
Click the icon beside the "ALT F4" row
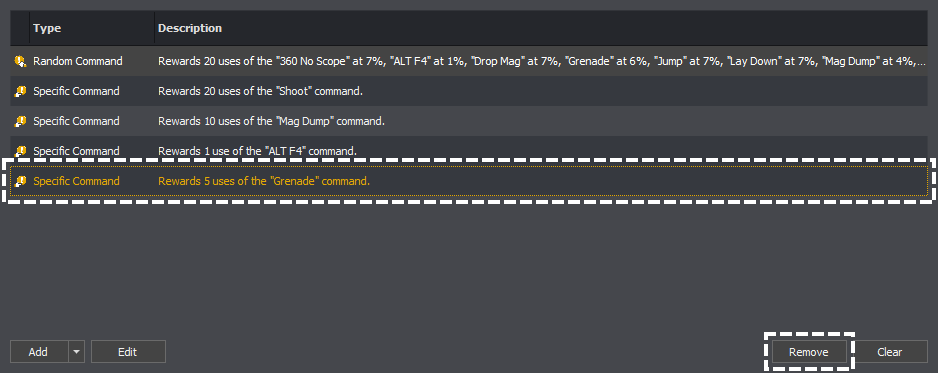click(20, 151)
